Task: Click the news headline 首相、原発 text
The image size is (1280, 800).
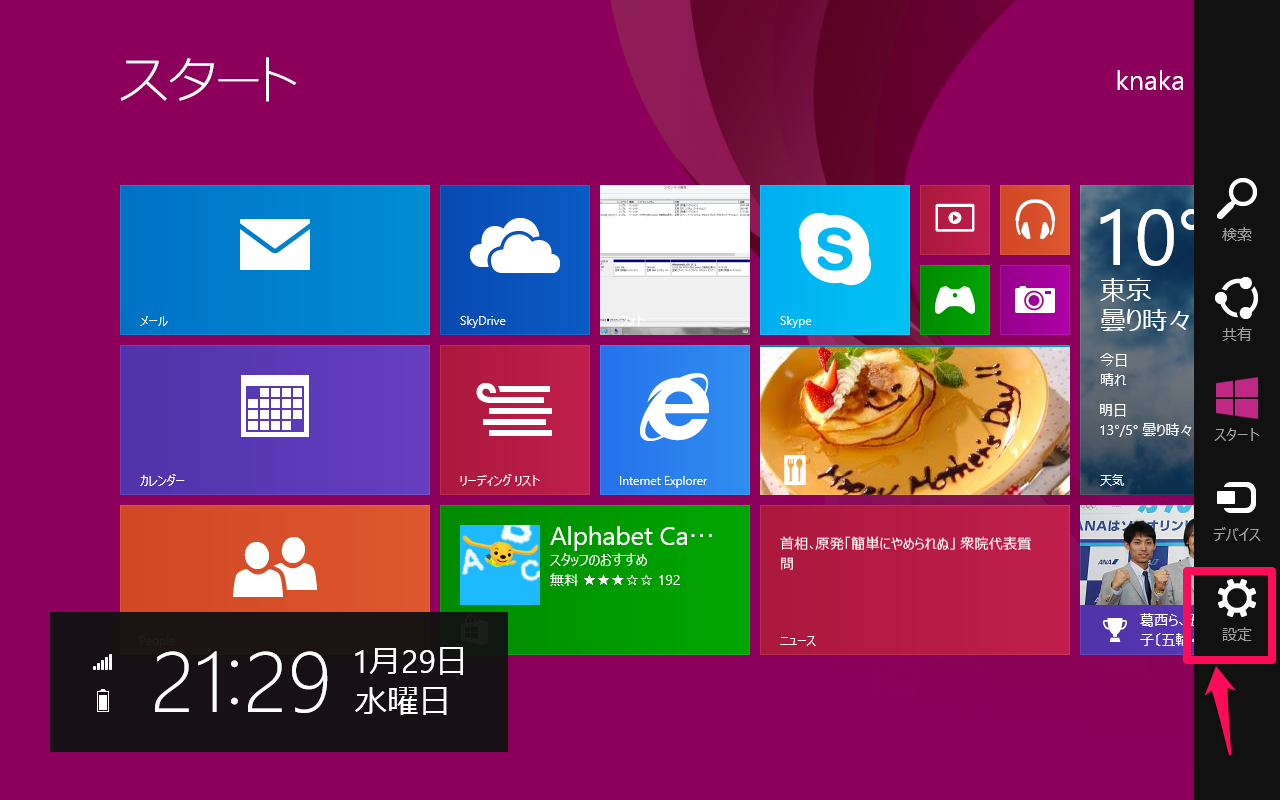Action: click(905, 553)
